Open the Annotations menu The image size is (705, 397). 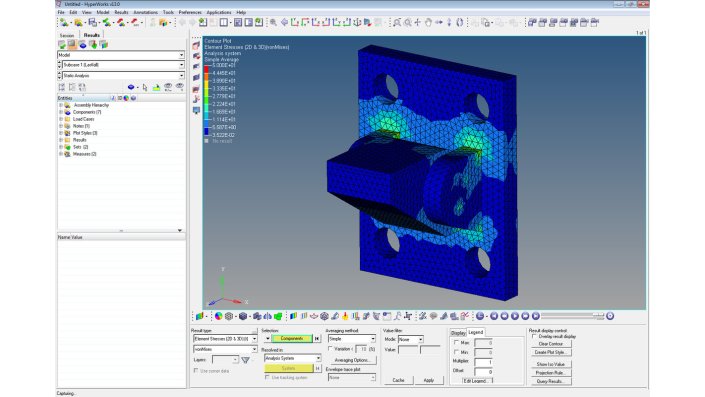[x=145, y=12]
